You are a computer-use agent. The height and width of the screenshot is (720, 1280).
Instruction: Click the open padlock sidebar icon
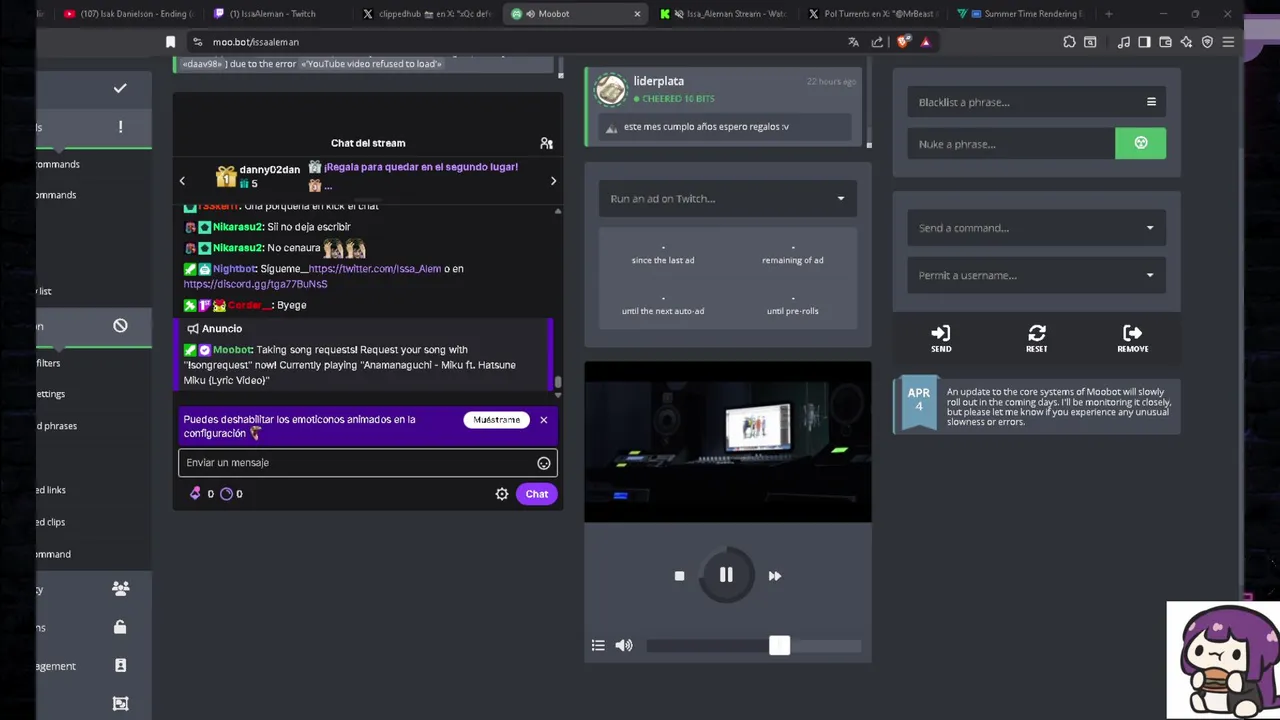(x=120, y=627)
